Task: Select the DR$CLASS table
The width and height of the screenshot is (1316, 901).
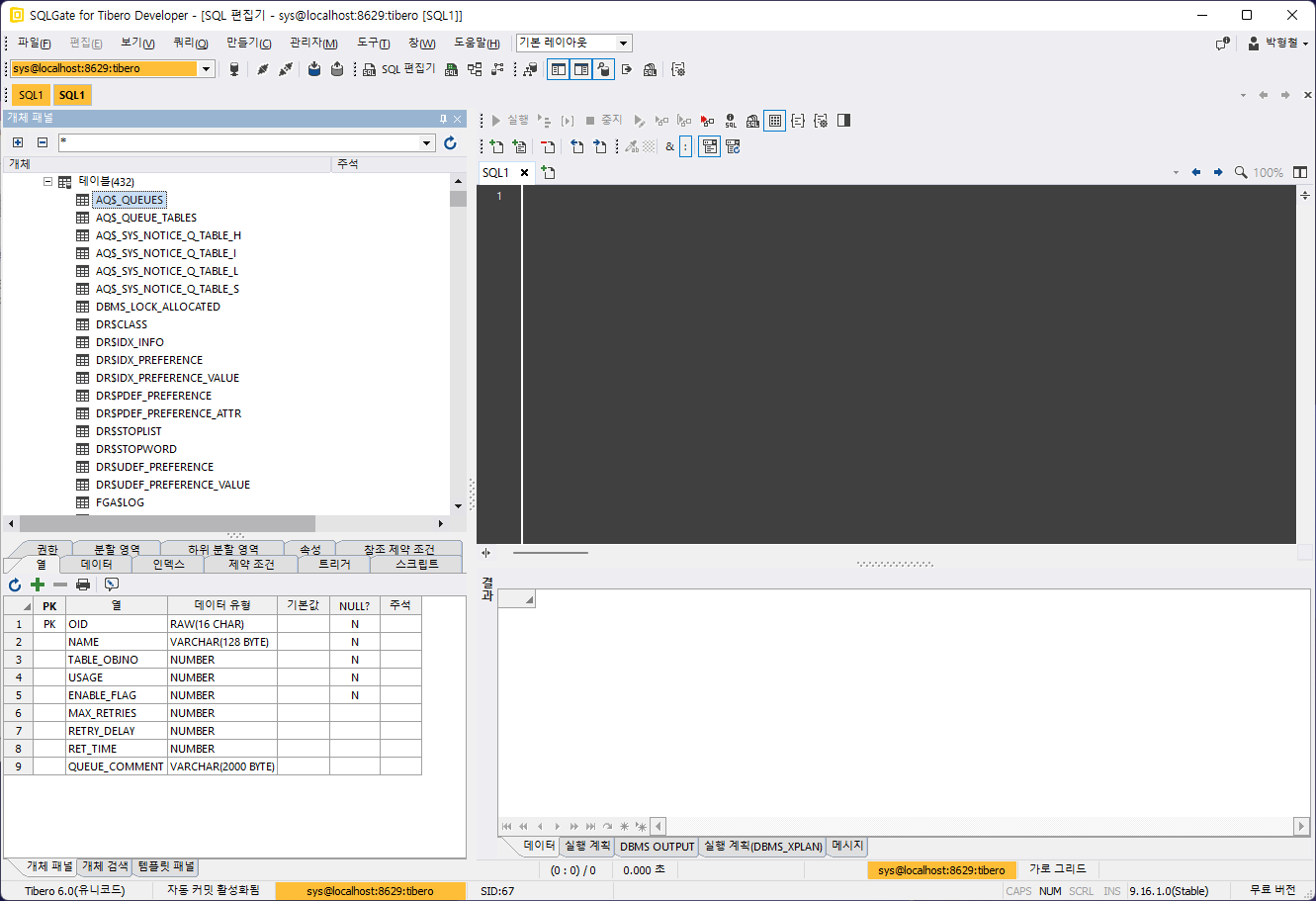Action: click(x=122, y=324)
